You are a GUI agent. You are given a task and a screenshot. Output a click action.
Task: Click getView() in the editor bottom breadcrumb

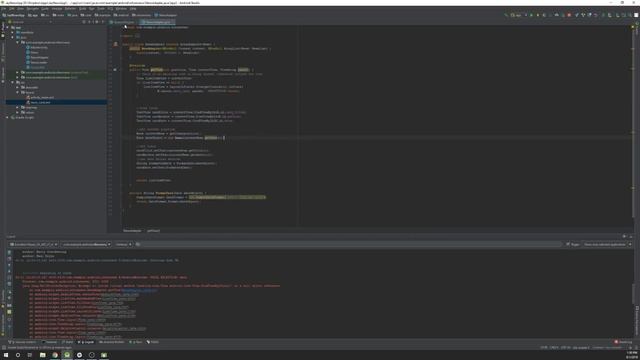pos(153,231)
